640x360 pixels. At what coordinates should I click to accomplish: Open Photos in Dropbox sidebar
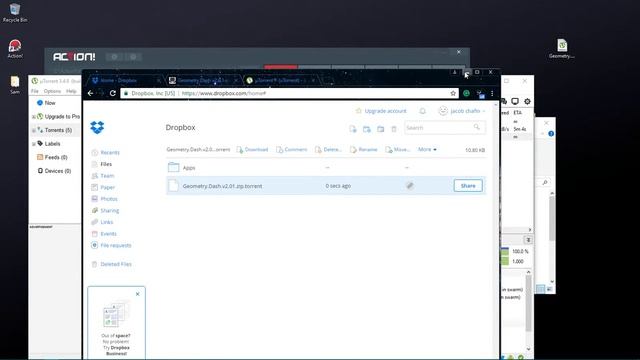coord(104,199)
